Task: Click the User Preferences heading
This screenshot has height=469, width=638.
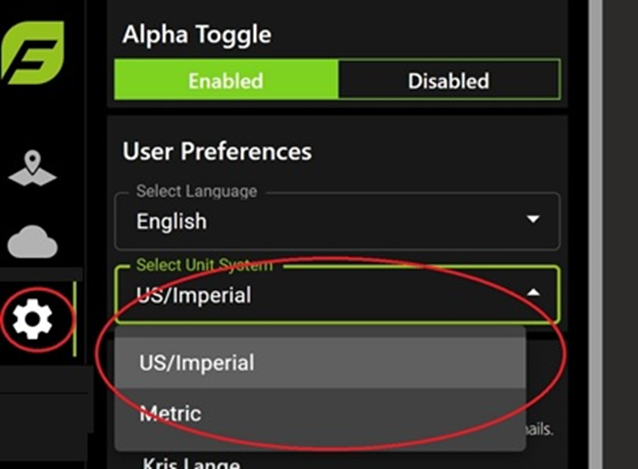Action: click(x=217, y=151)
